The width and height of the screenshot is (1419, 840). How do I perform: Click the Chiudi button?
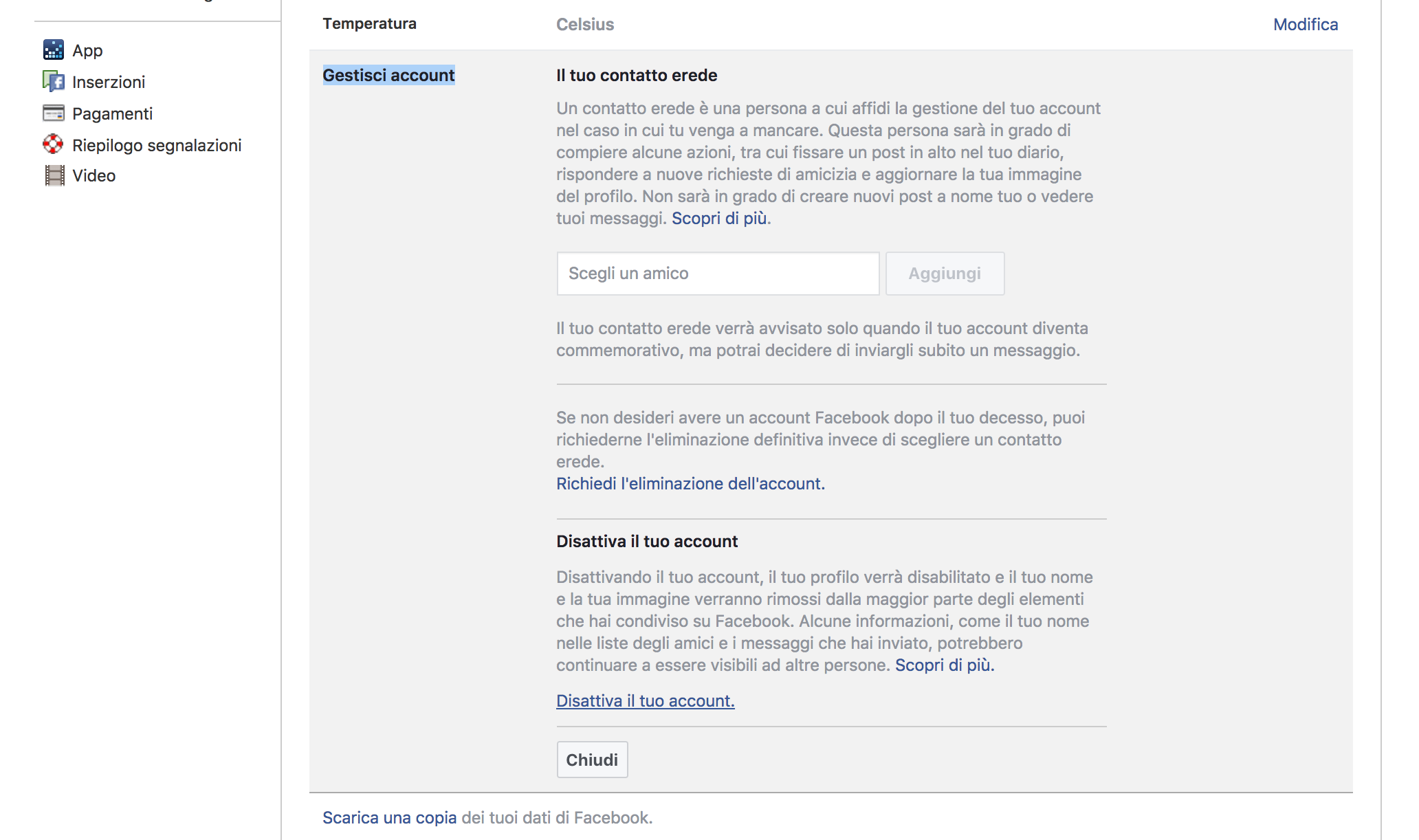tap(592, 760)
